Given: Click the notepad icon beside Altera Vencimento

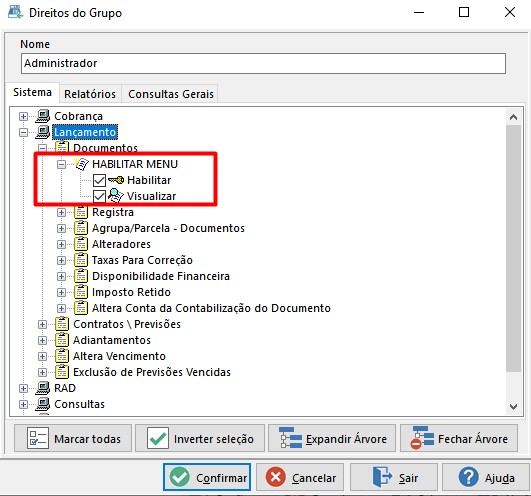Looking at the screenshot, I should [62, 356].
